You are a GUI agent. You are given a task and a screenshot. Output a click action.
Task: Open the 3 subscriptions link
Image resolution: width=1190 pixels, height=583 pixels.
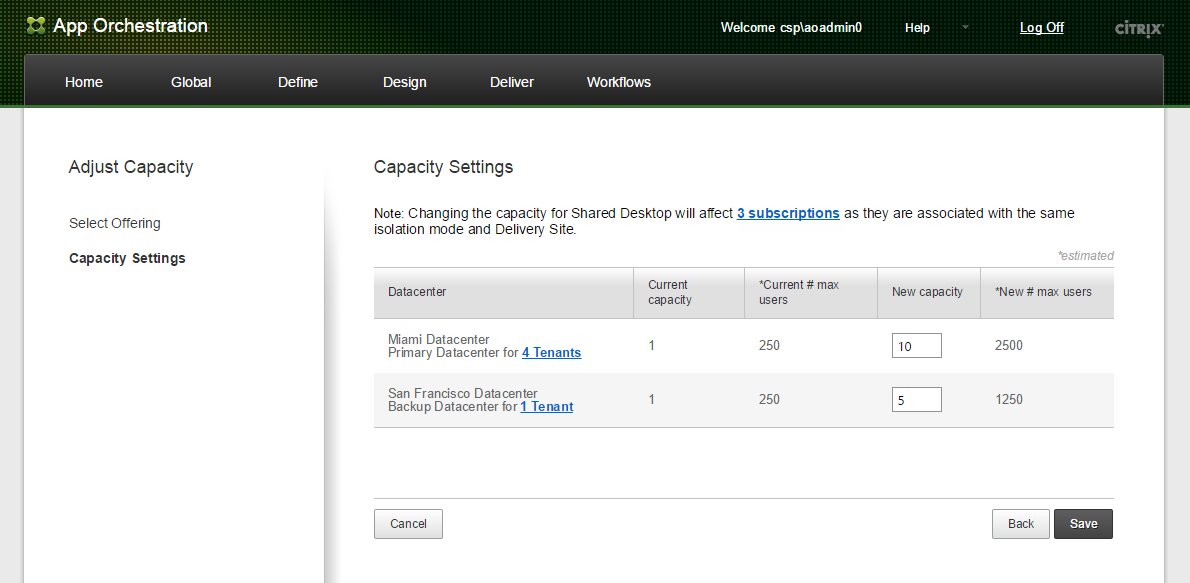tap(788, 213)
